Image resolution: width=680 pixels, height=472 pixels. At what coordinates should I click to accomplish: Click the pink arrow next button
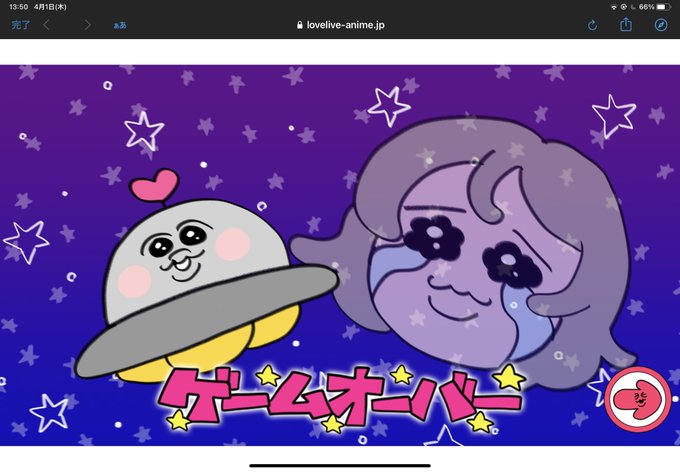638,399
